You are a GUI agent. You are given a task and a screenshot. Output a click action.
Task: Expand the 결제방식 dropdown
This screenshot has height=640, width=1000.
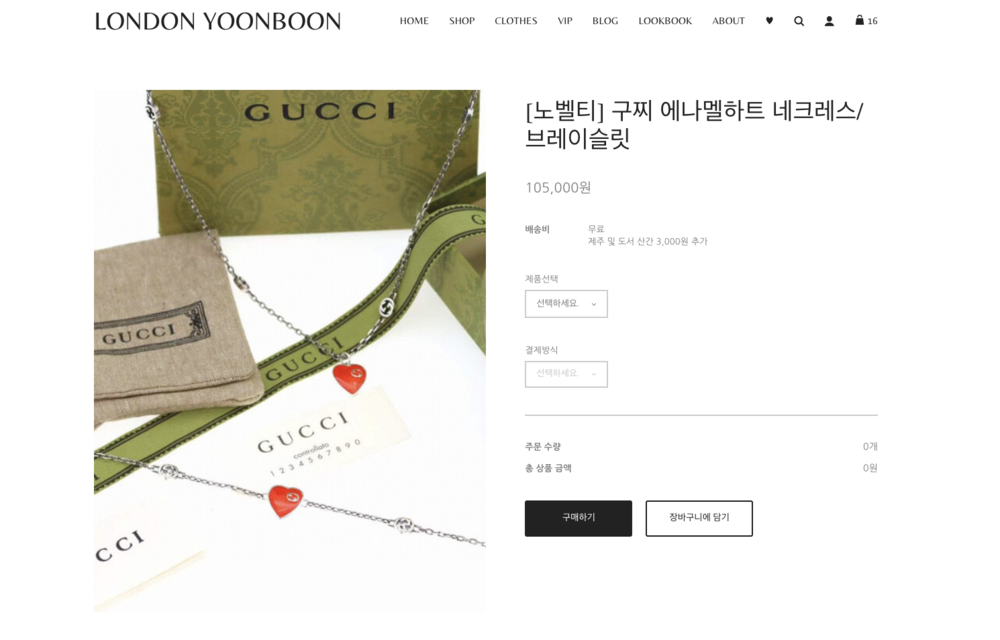(x=566, y=374)
